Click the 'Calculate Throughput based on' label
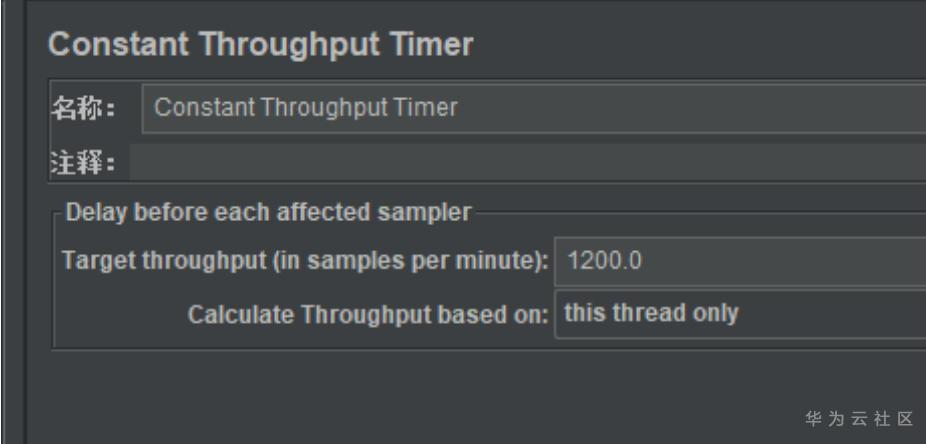The width and height of the screenshot is (926, 444). pos(369,314)
